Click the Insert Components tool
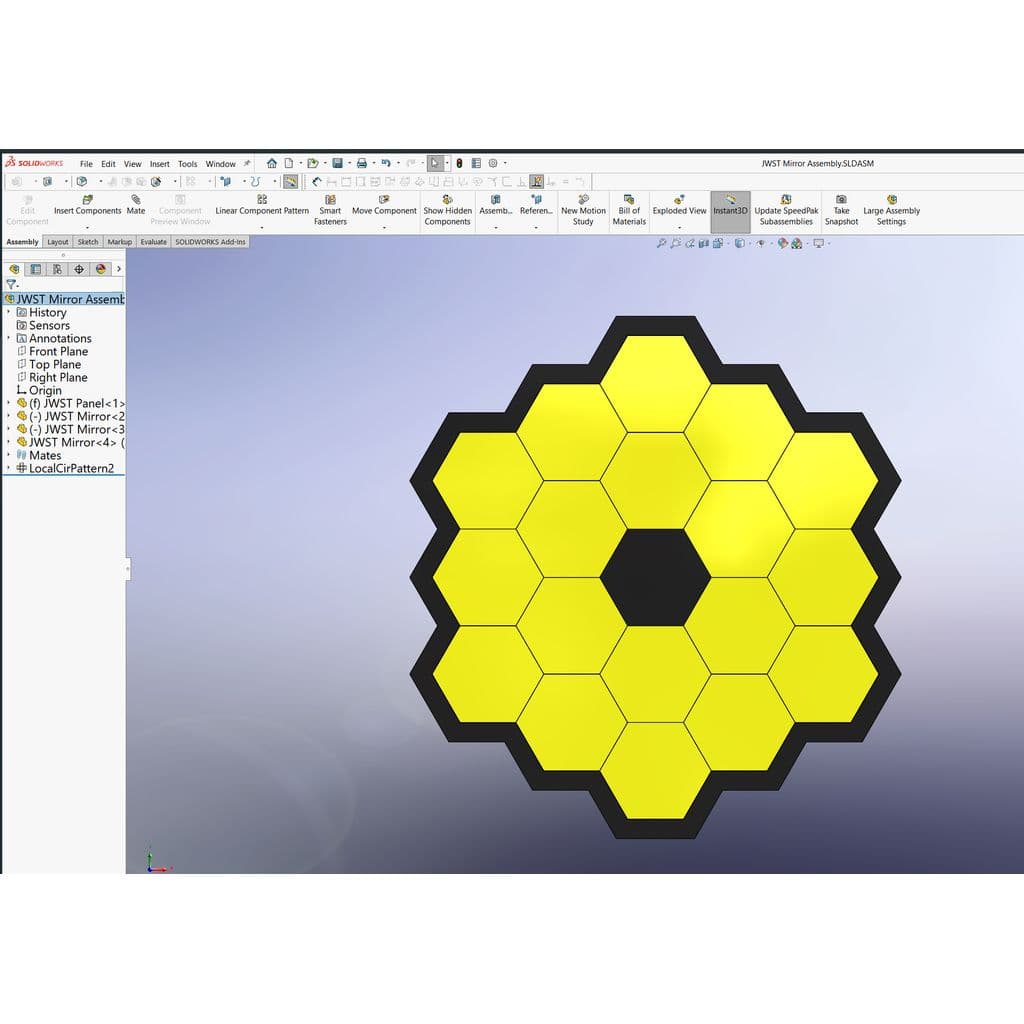 point(88,205)
